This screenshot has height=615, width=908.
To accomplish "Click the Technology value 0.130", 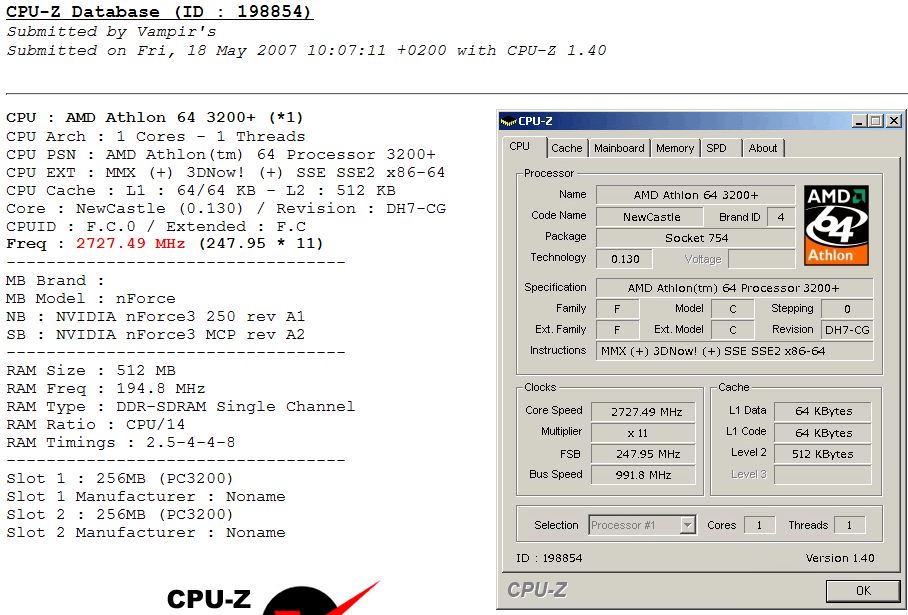I will [x=625, y=259].
